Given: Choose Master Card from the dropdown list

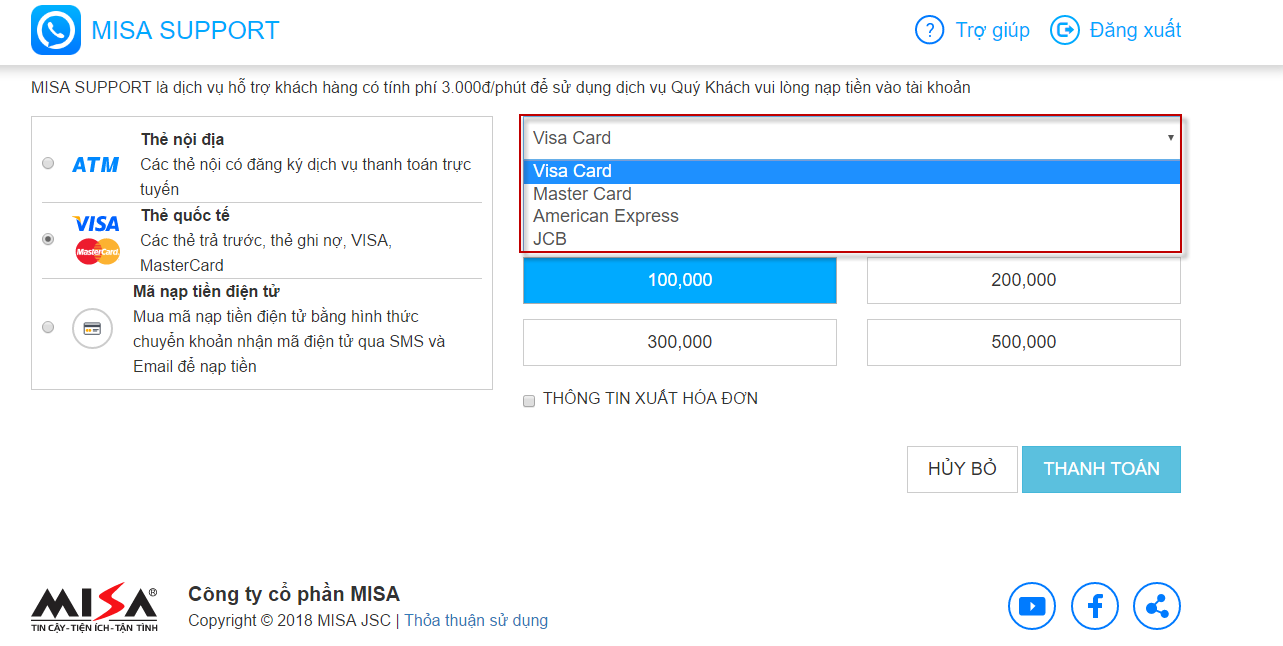Looking at the screenshot, I should [x=851, y=194].
